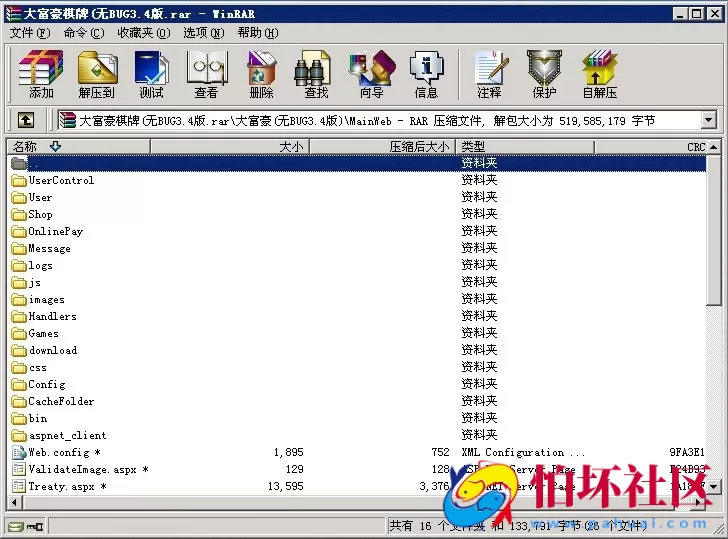The image size is (728, 539).
Task: Select the OnlinePay folder icon
Action: click(x=19, y=231)
